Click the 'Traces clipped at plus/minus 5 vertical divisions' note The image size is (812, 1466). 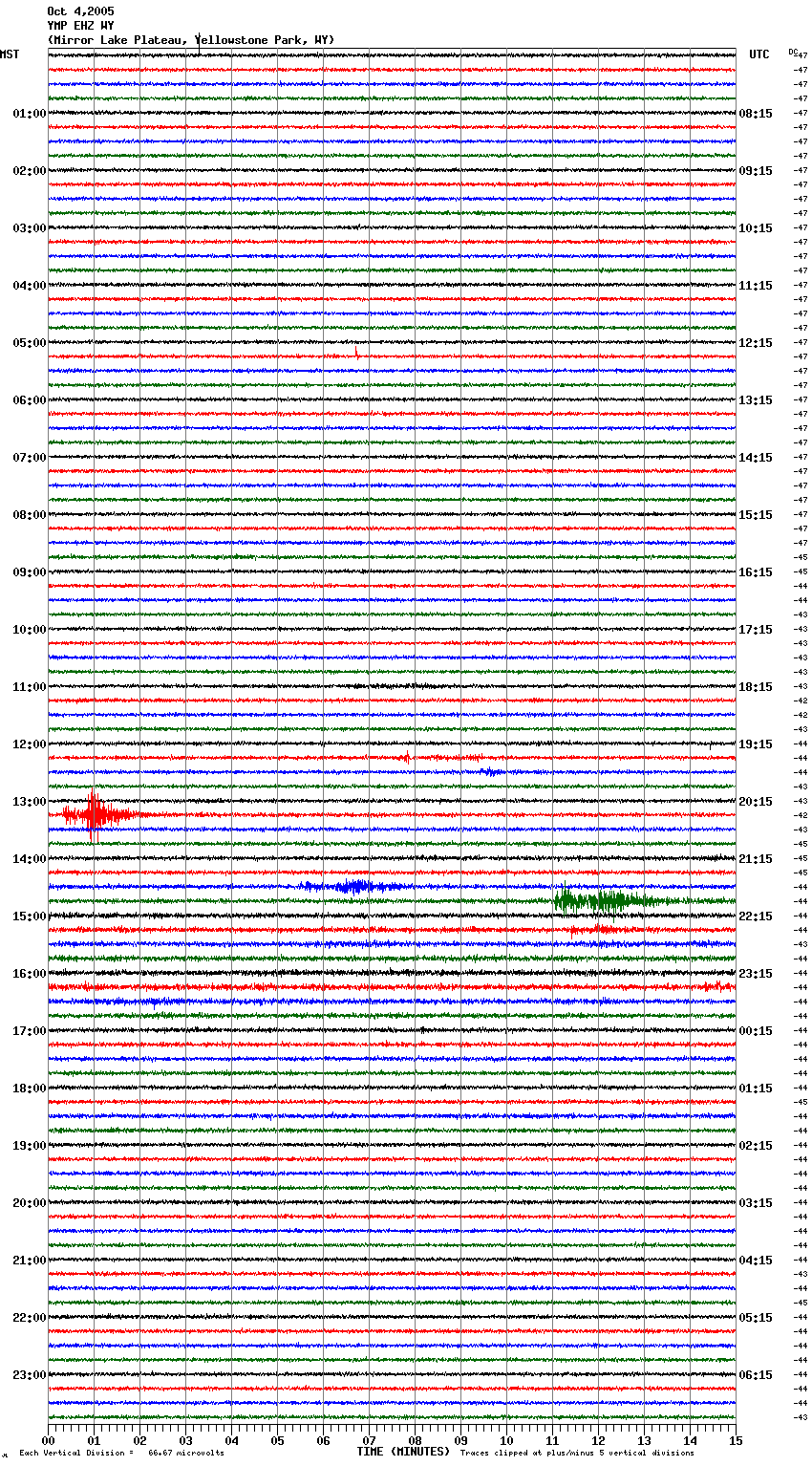(x=578, y=1454)
